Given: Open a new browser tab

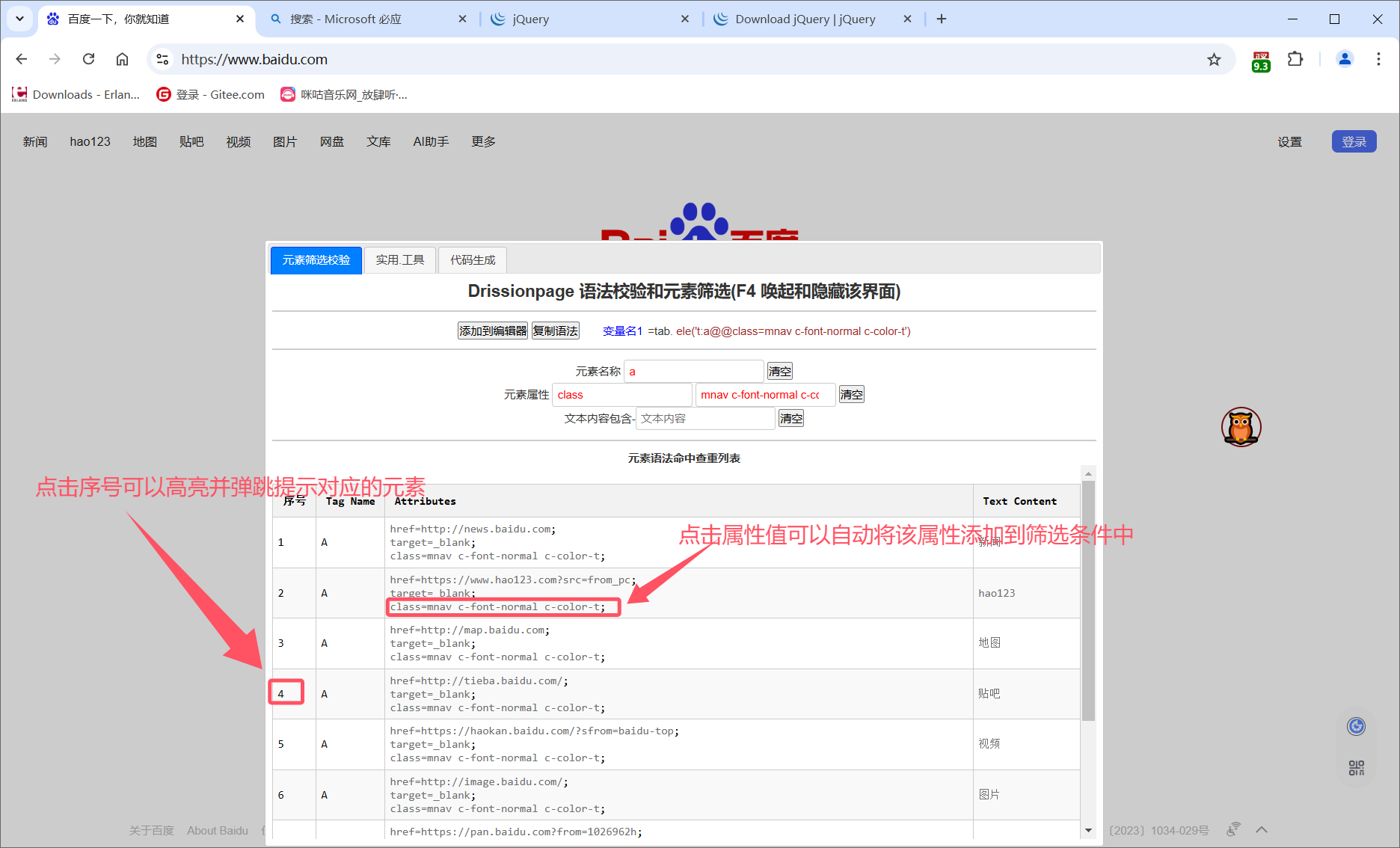Looking at the screenshot, I should point(942,19).
